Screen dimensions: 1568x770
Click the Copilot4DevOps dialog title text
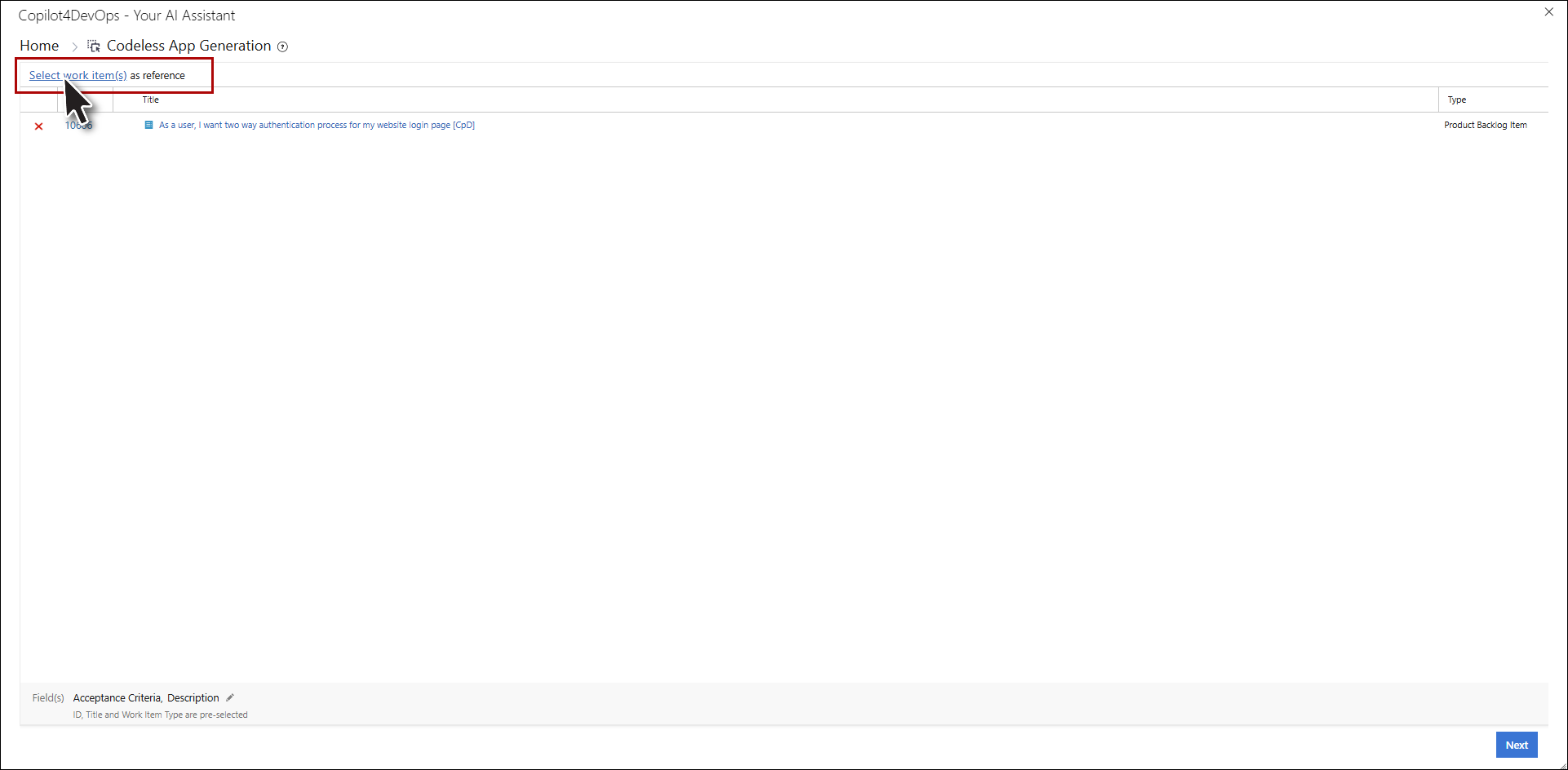pos(126,15)
